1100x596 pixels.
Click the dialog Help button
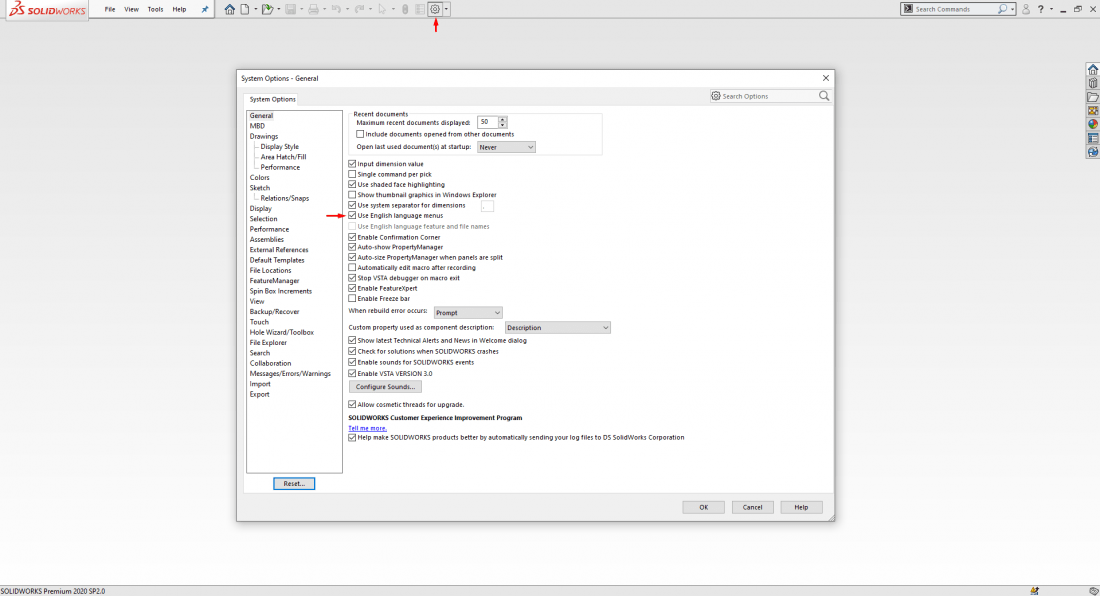pos(801,507)
